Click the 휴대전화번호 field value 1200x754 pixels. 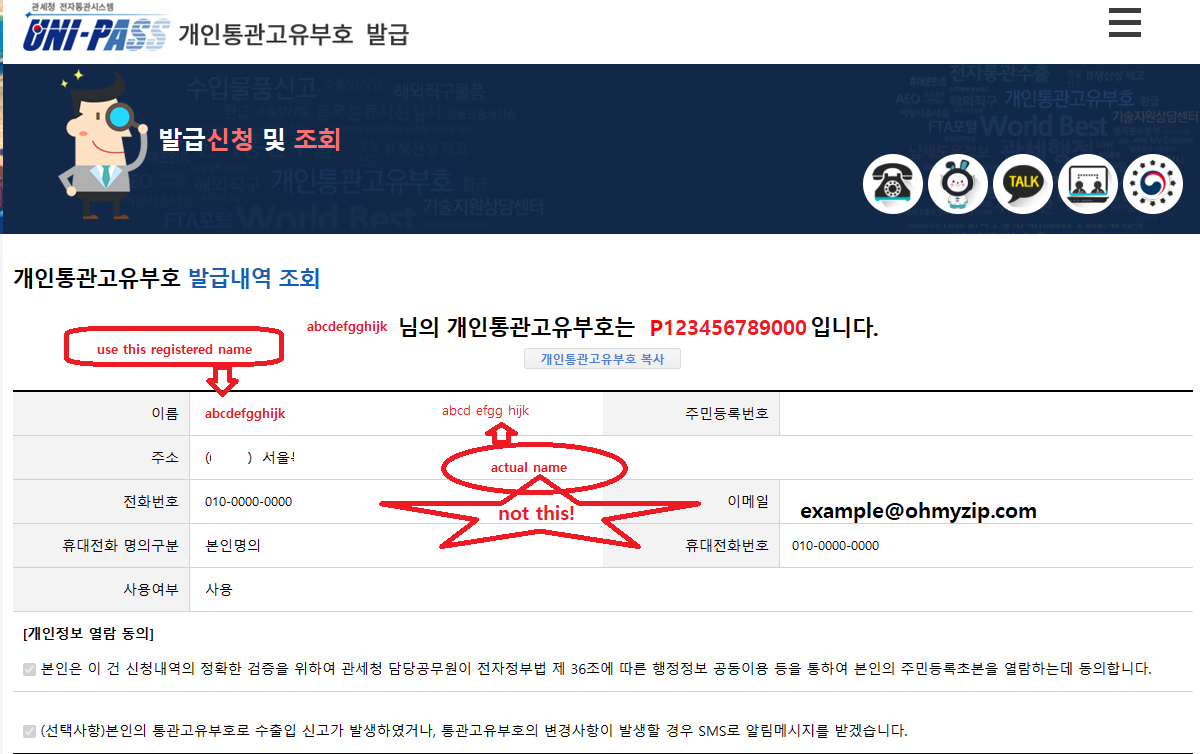[835, 546]
